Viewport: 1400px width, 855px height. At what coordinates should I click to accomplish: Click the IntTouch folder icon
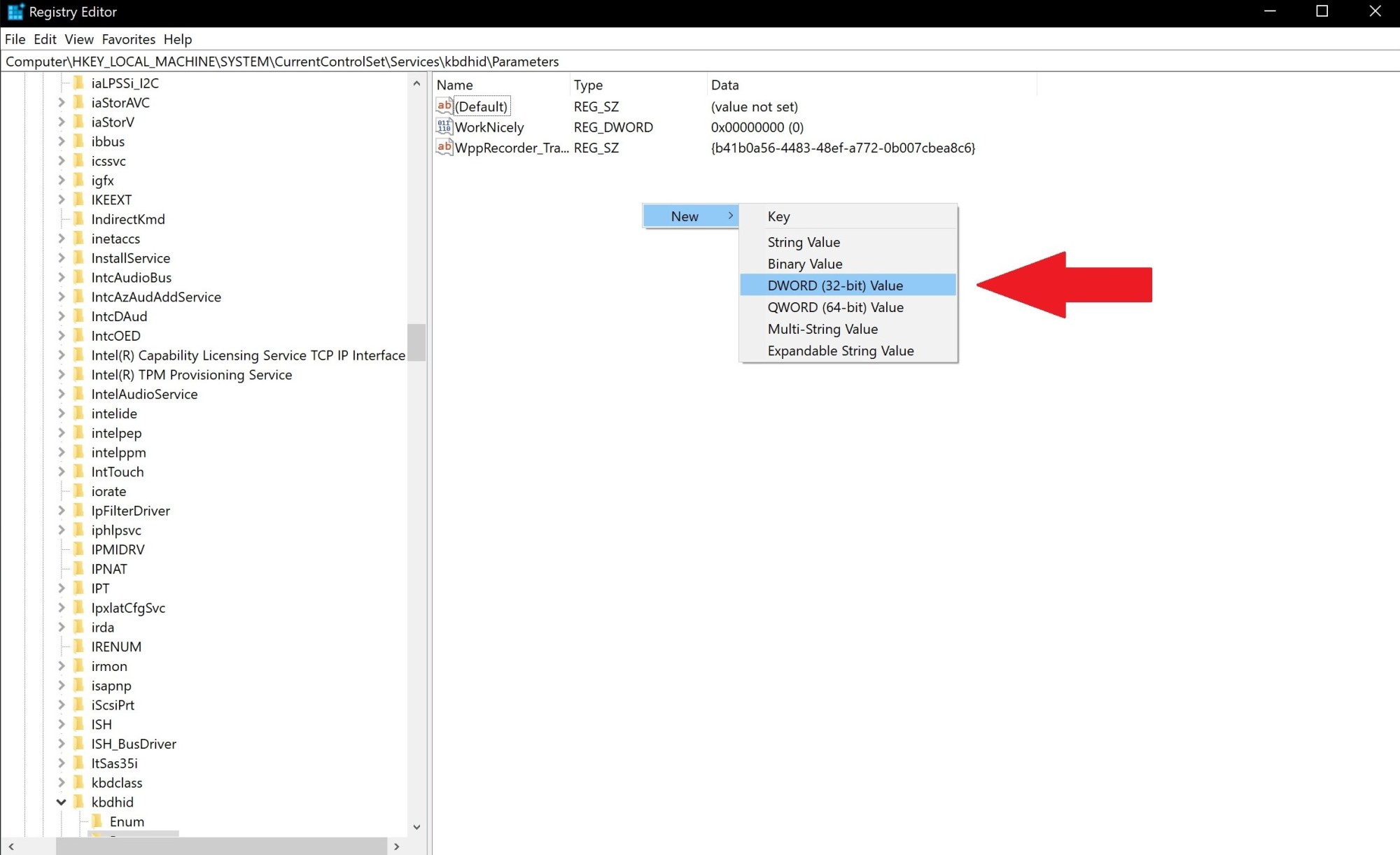pyautogui.click(x=79, y=472)
